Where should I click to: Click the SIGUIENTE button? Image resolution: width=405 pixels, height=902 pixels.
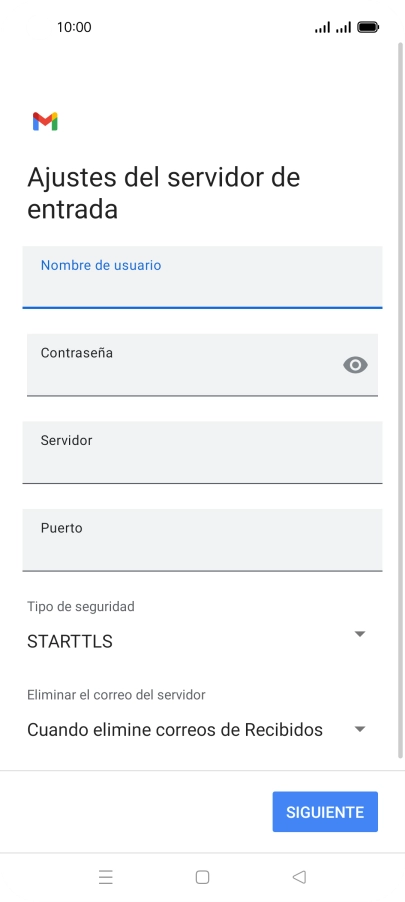[x=325, y=812]
